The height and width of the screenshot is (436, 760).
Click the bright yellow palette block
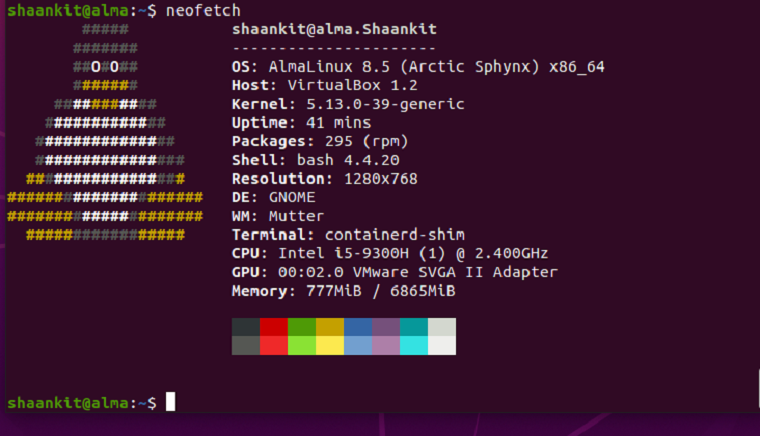point(329,345)
